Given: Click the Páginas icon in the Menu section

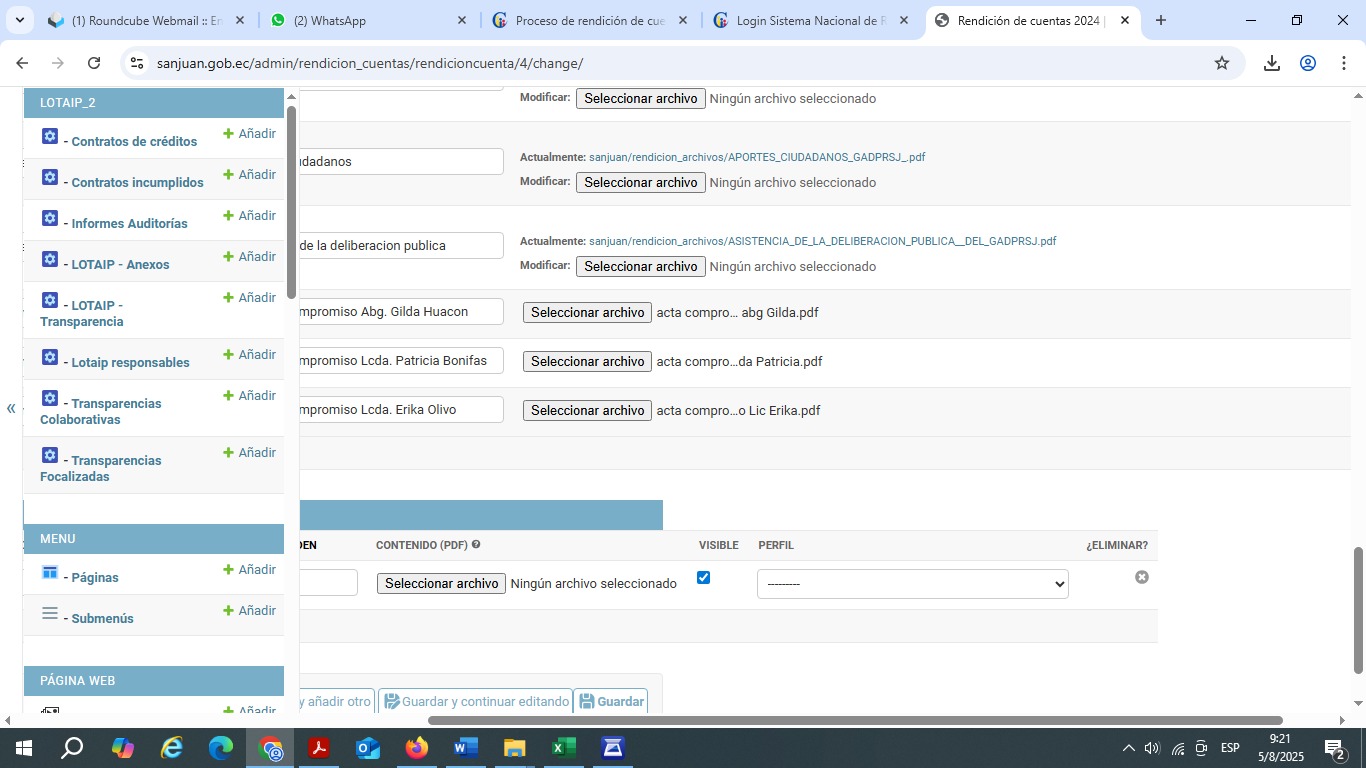Looking at the screenshot, I should (x=50, y=572).
